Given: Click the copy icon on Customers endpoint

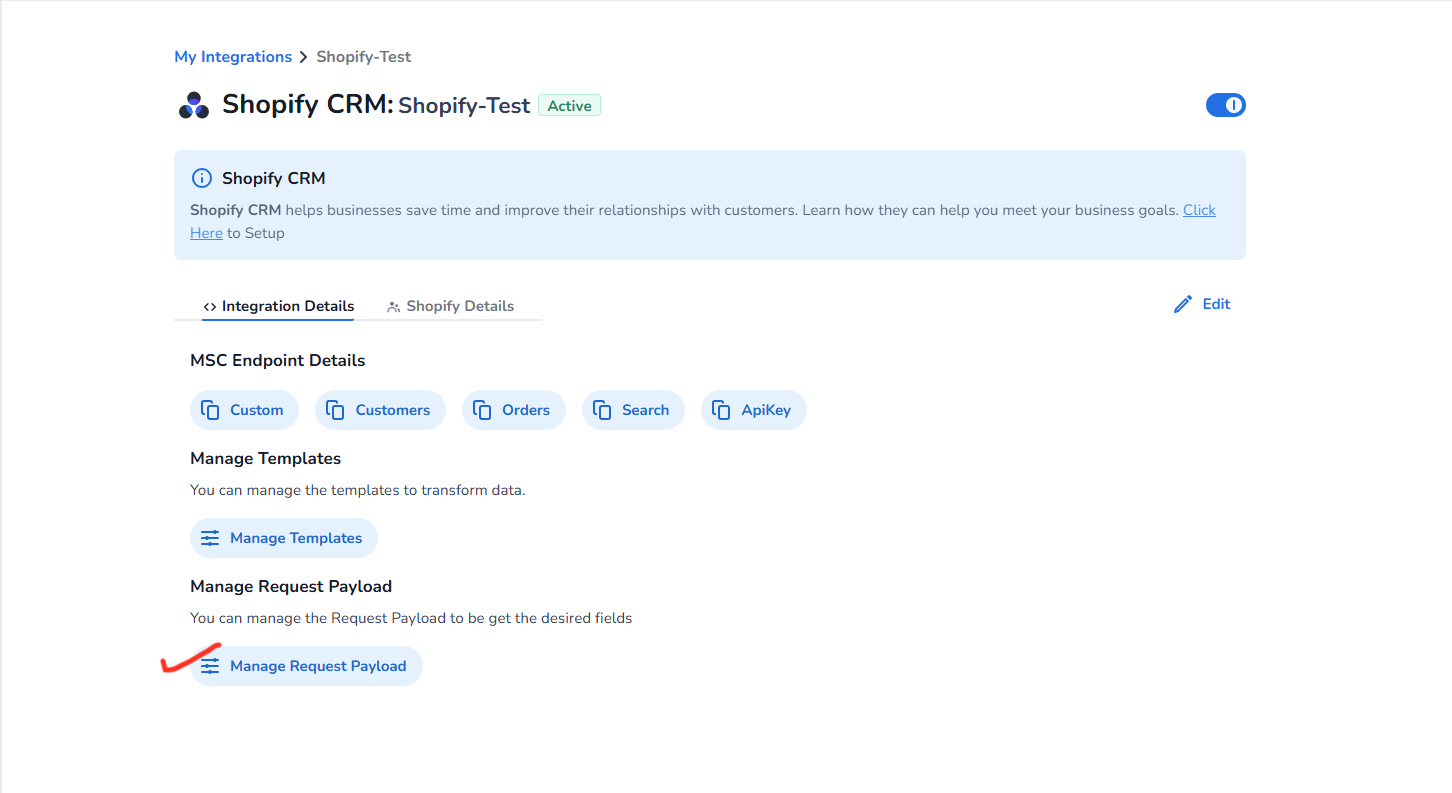Looking at the screenshot, I should pyautogui.click(x=336, y=410).
